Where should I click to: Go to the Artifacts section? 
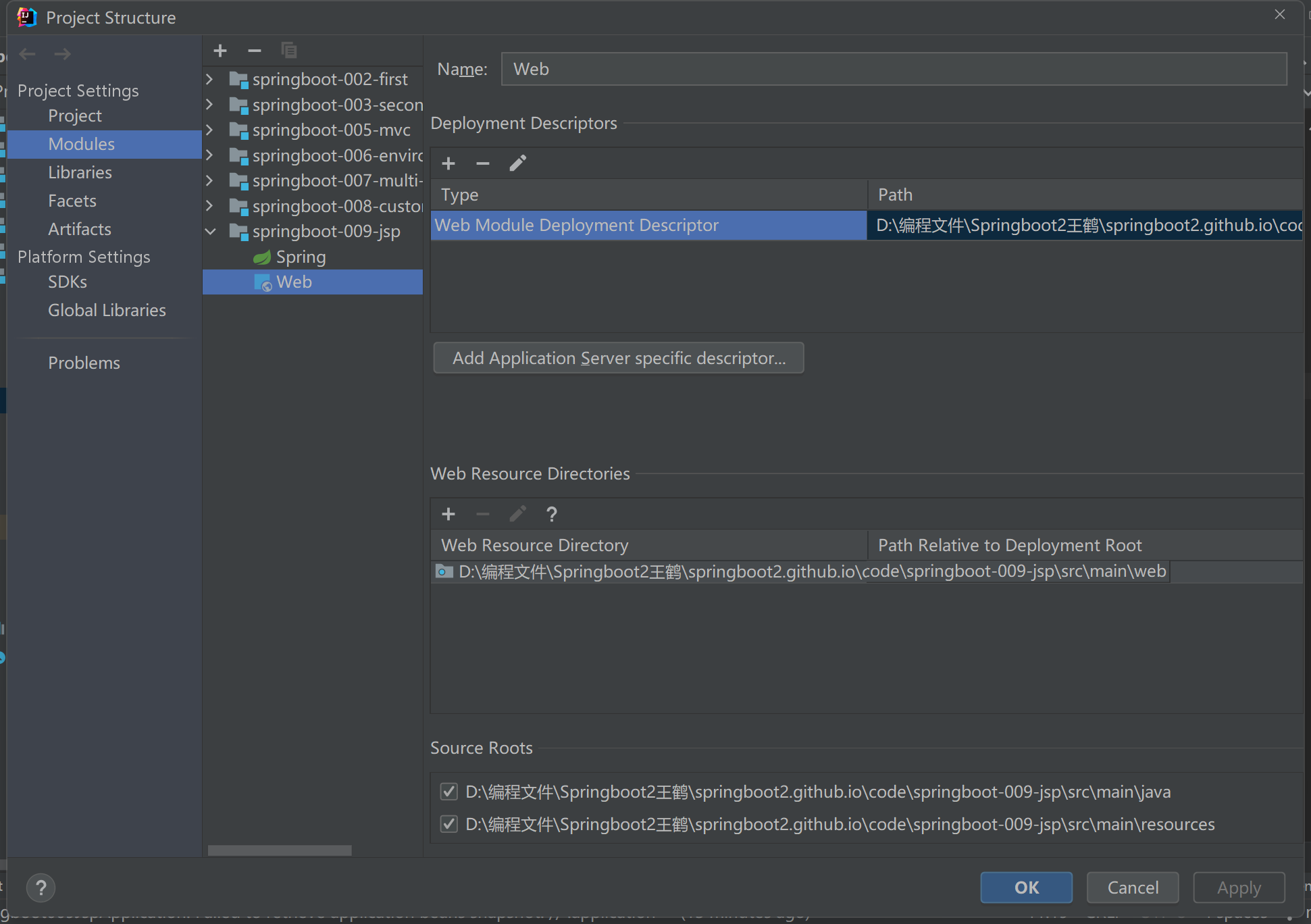coord(79,229)
